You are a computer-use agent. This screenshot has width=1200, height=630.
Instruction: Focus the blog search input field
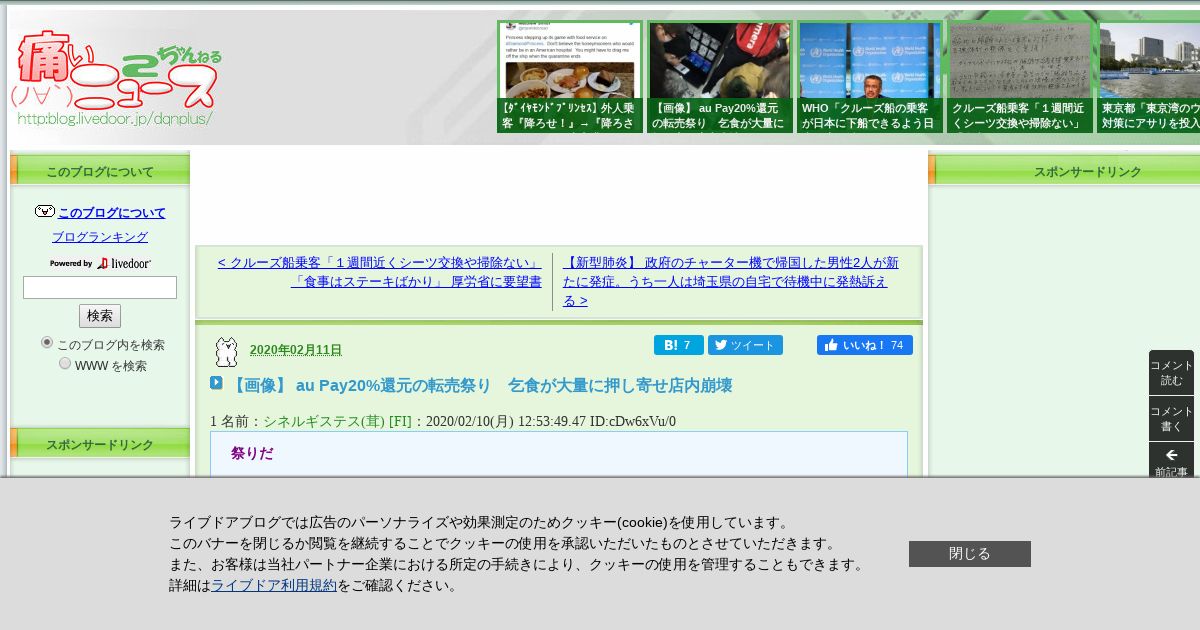(x=100, y=288)
